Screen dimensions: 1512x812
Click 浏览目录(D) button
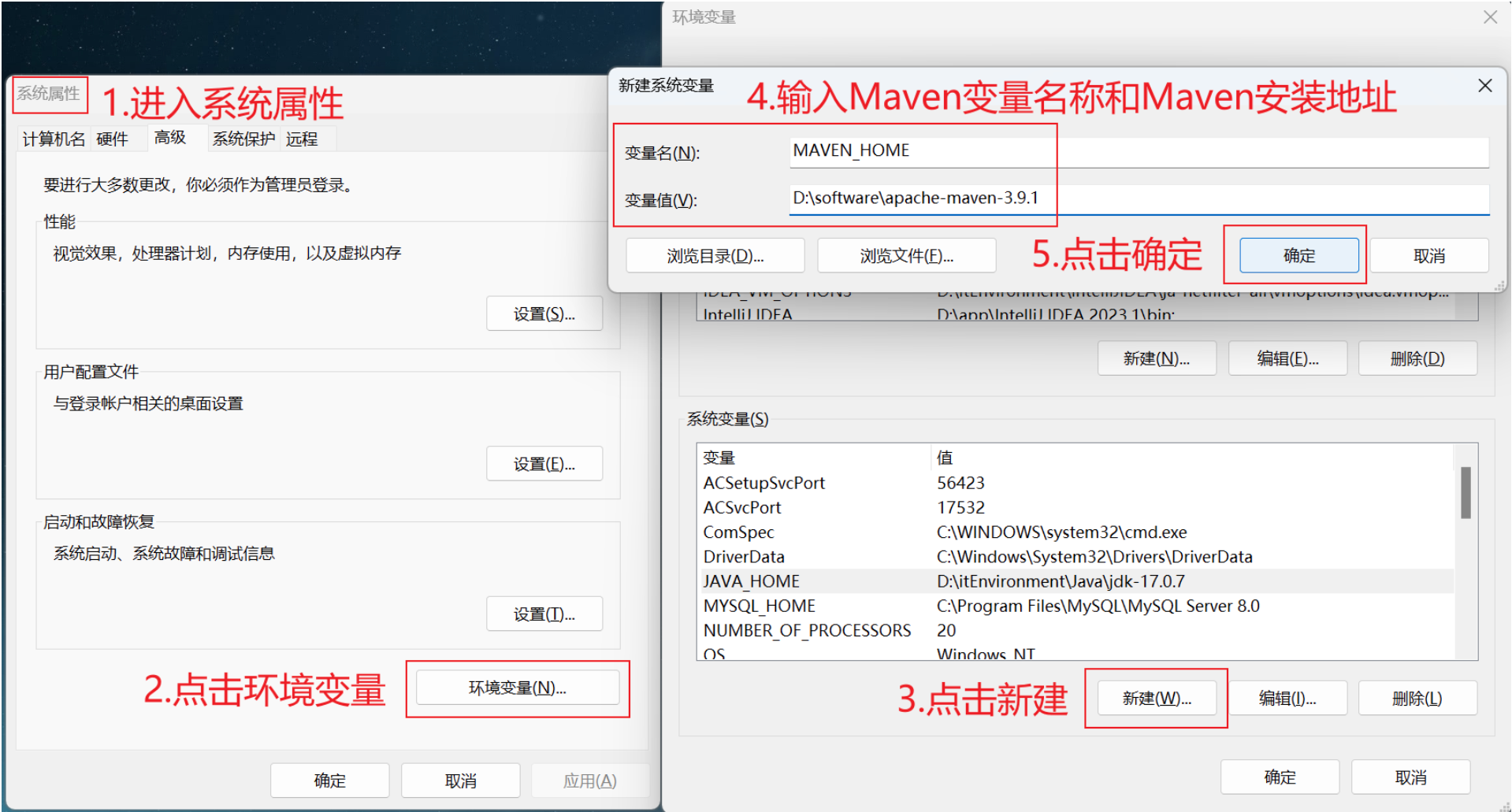[x=715, y=256]
